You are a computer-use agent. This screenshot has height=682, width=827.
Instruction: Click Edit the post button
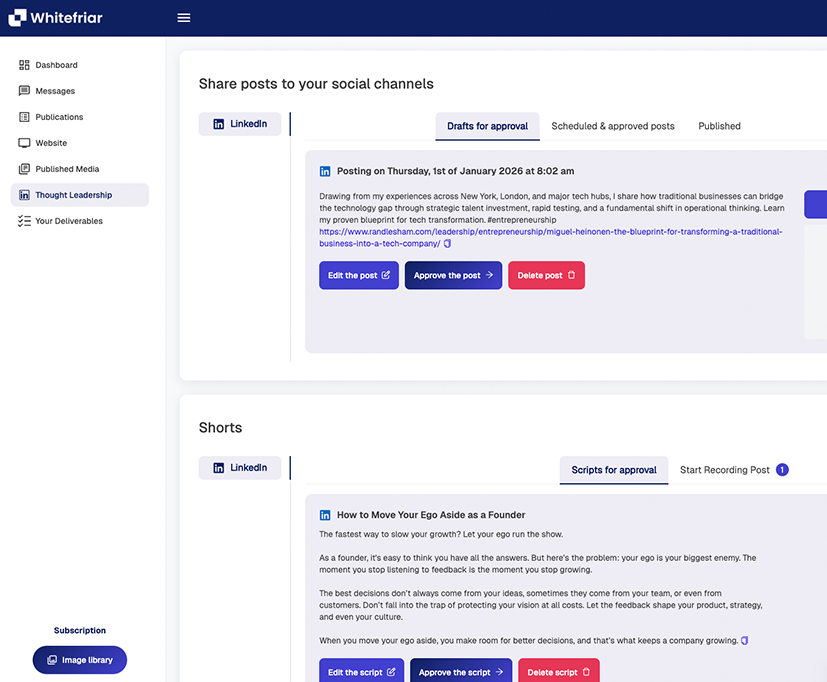point(359,275)
